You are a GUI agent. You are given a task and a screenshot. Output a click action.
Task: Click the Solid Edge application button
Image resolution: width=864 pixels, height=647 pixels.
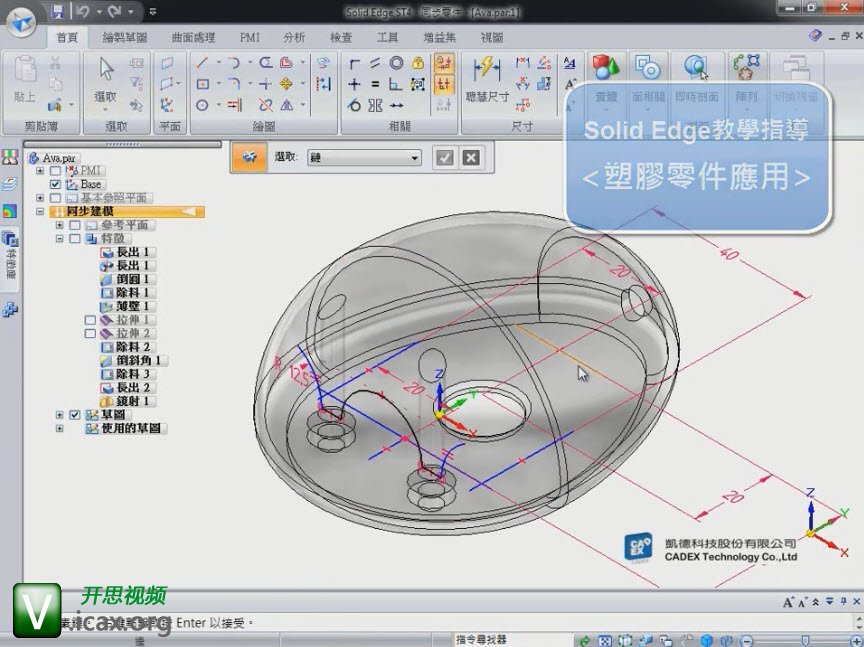[x=21, y=19]
